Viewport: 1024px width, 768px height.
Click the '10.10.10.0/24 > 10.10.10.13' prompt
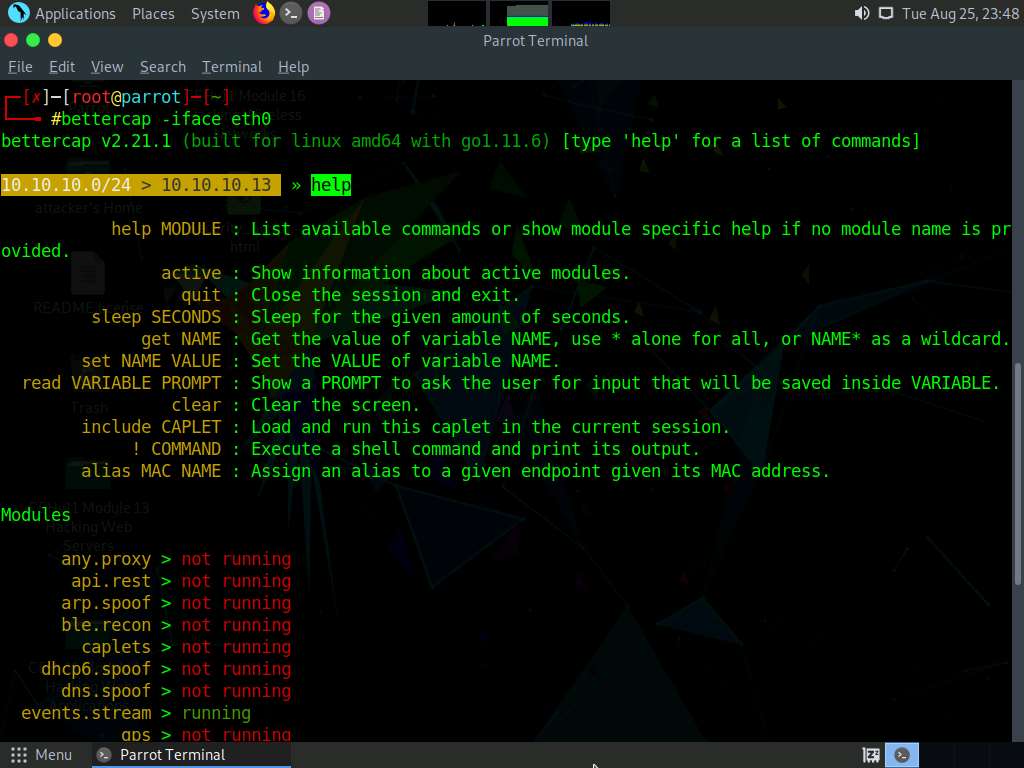click(x=140, y=185)
